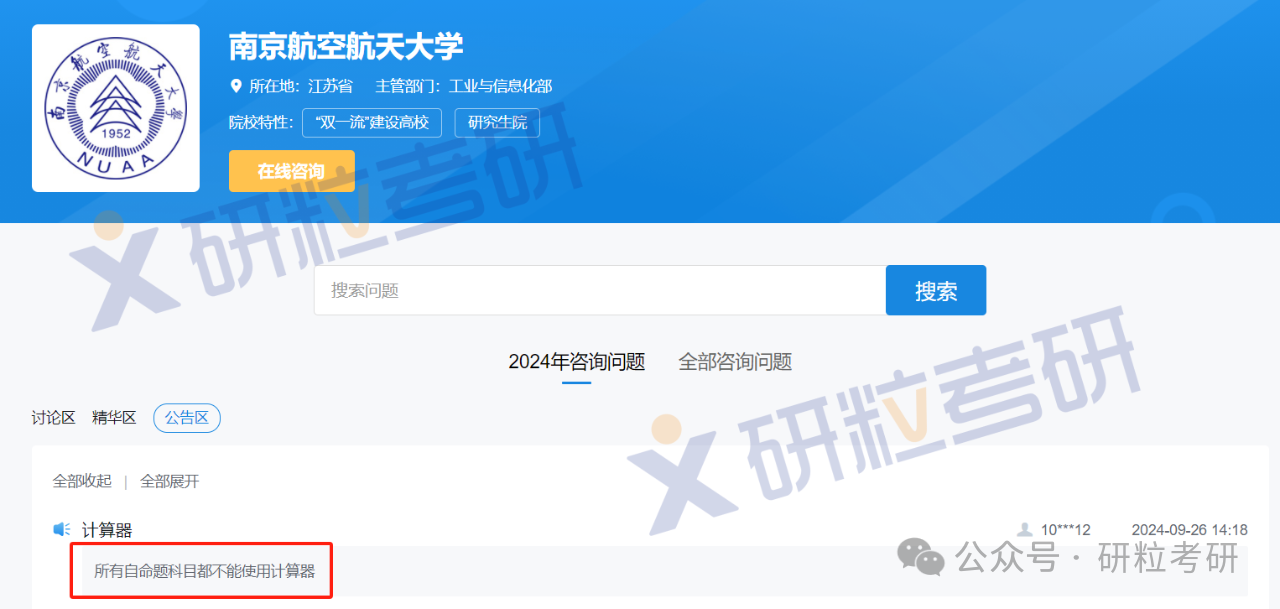Screen dimensions: 1280x609
Task: Select the 精华区 featured section
Action: pos(114,418)
